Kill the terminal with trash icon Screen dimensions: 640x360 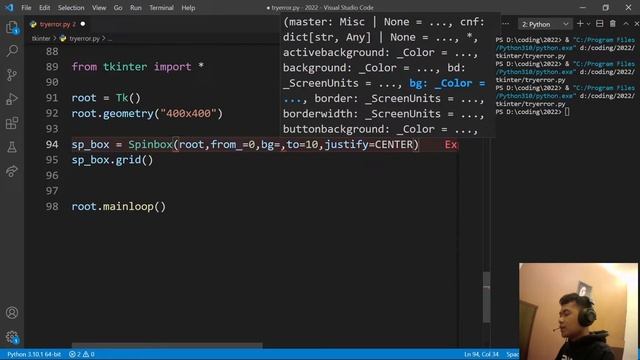tap(612, 24)
